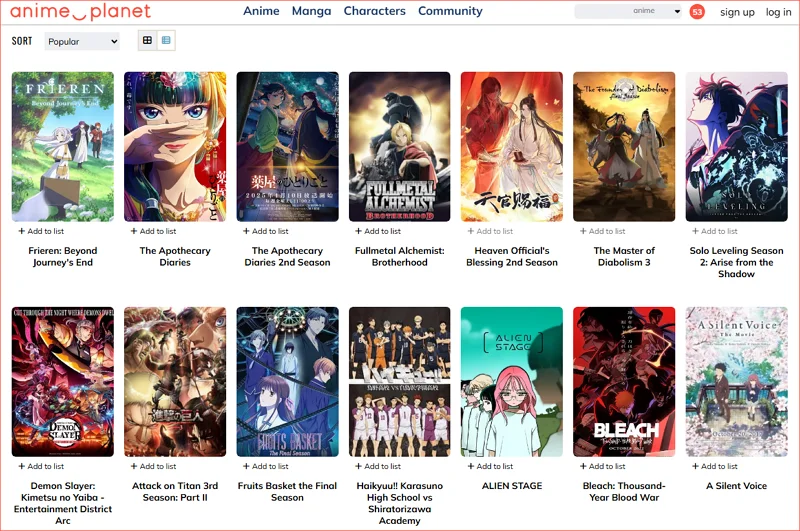Open A Silent Voice movie poster
This screenshot has width=800, height=531.
[x=736, y=382]
